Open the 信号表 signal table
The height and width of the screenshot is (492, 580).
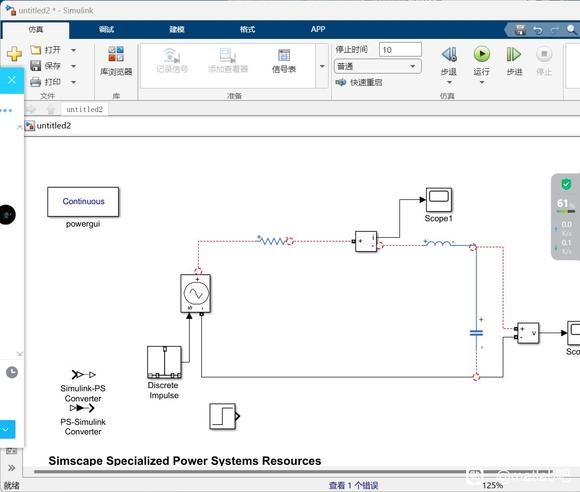coord(284,61)
